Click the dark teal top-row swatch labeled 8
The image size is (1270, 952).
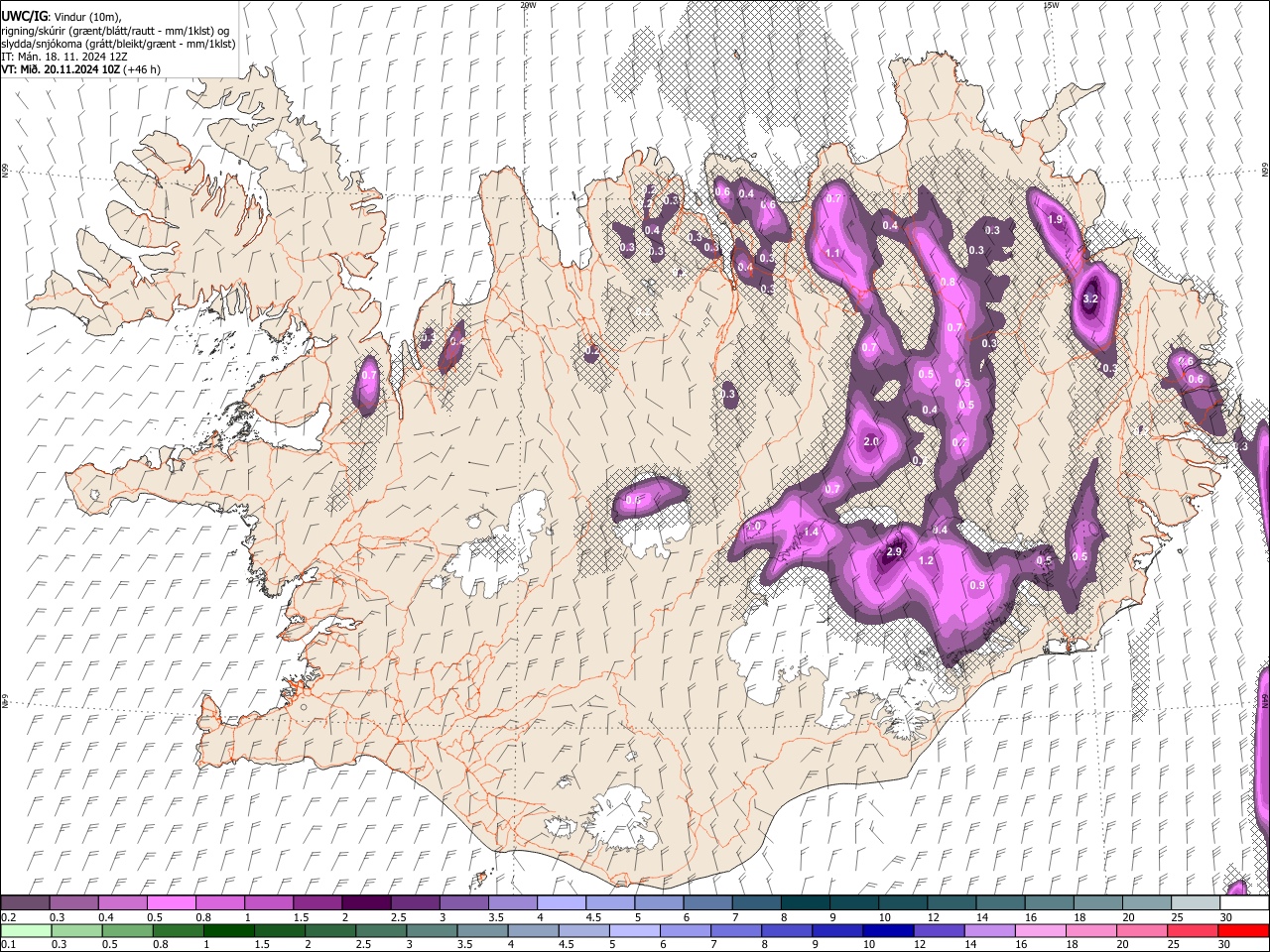(x=806, y=903)
